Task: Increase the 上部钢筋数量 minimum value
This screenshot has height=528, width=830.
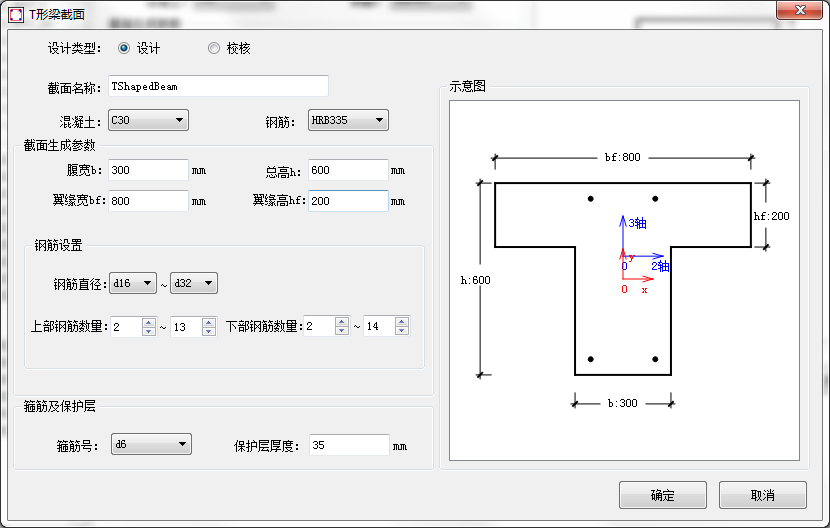Action: click(149, 322)
